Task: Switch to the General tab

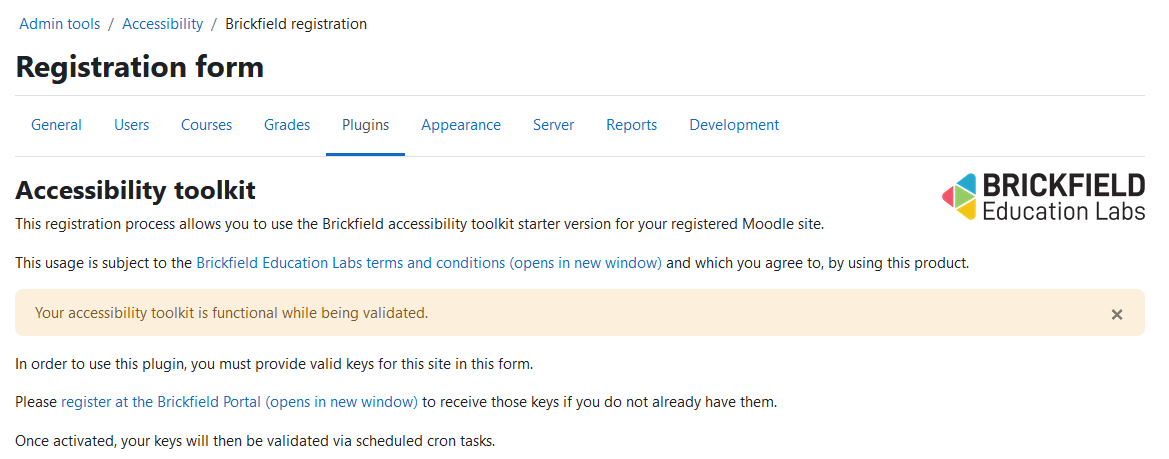Action: pyautogui.click(x=57, y=125)
